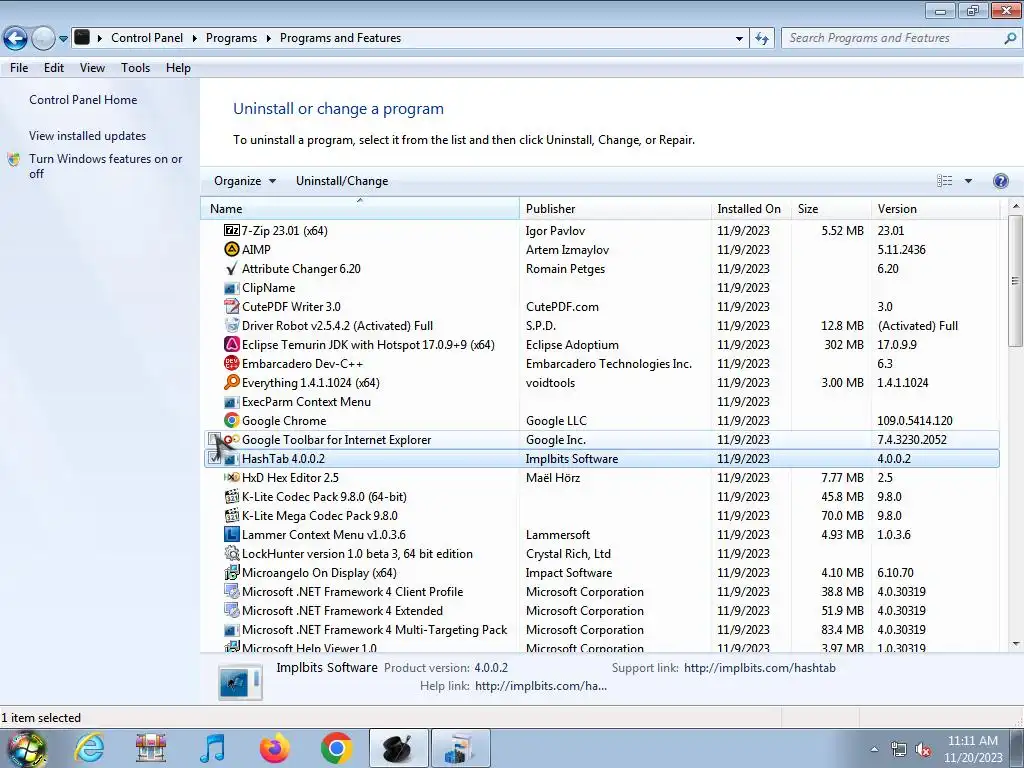Click the muted volume tray icon
1024x768 pixels.
click(923, 750)
